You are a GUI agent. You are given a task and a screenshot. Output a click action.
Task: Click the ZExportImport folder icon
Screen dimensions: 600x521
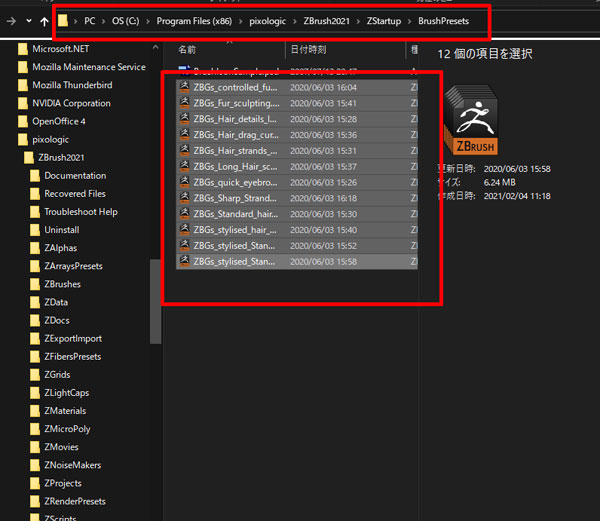point(35,339)
